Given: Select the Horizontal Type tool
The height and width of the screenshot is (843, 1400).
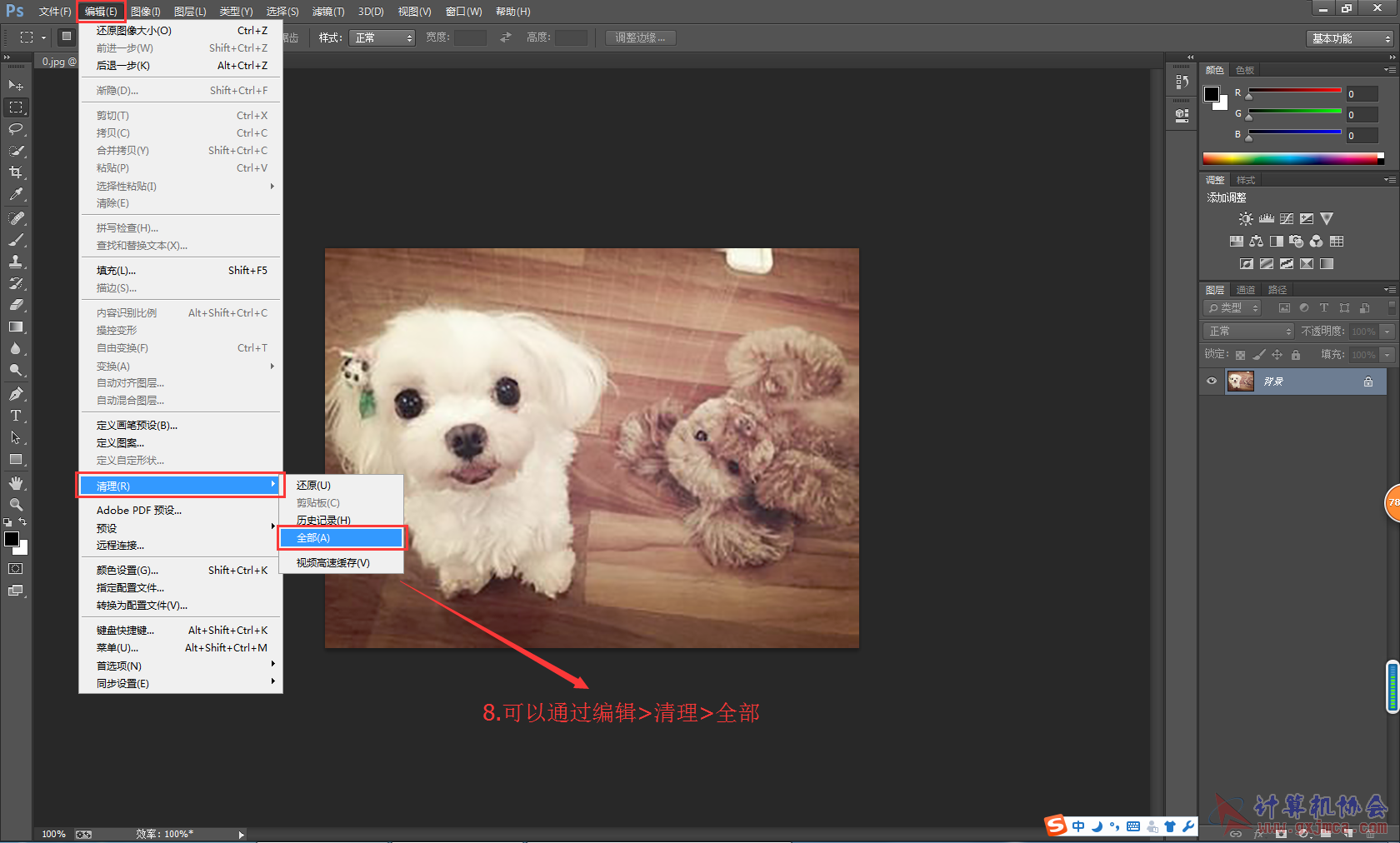Looking at the screenshot, I should click(16, 416).
